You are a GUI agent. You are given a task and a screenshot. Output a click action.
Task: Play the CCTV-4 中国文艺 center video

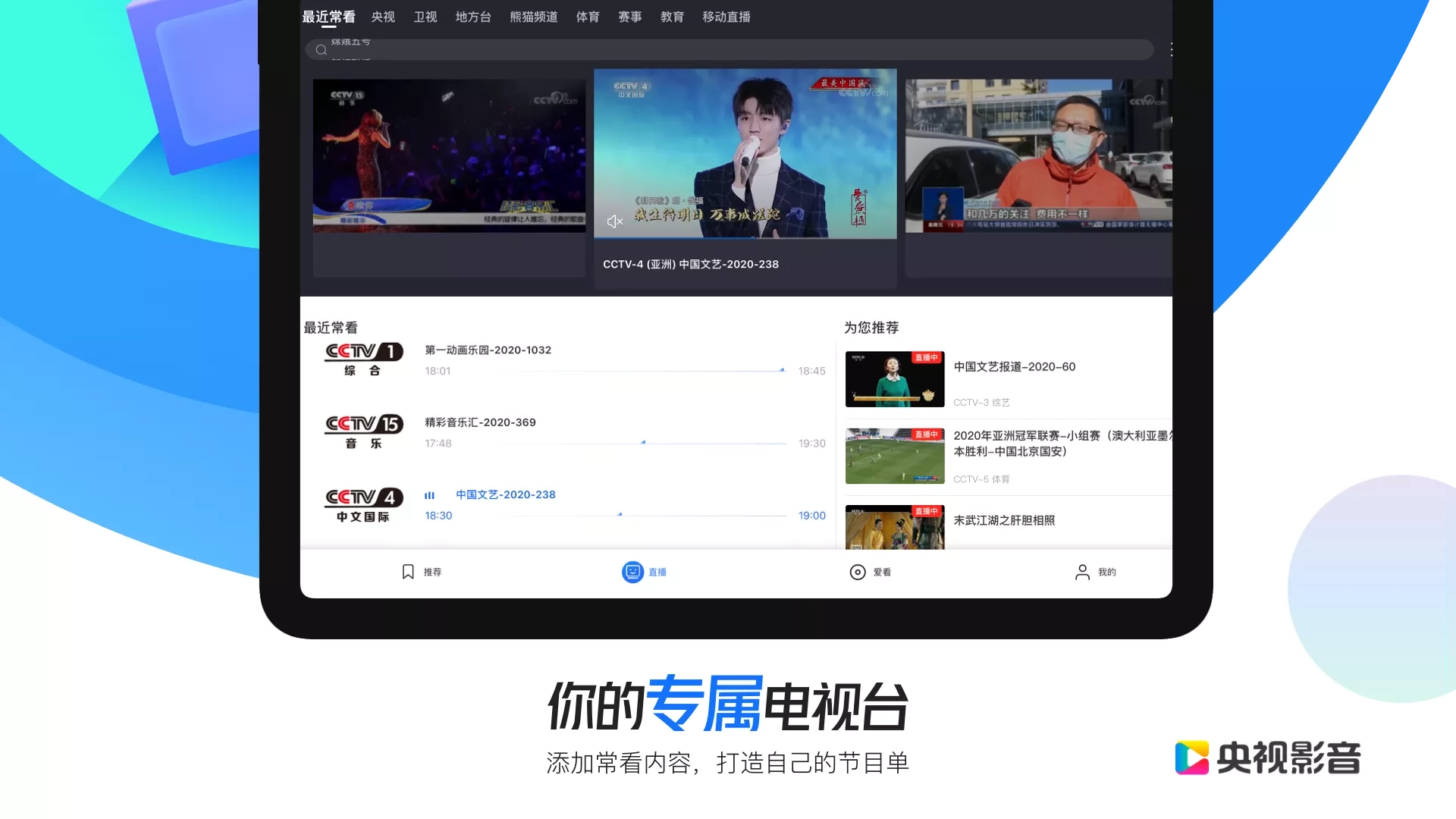click(x=745, y=154)
